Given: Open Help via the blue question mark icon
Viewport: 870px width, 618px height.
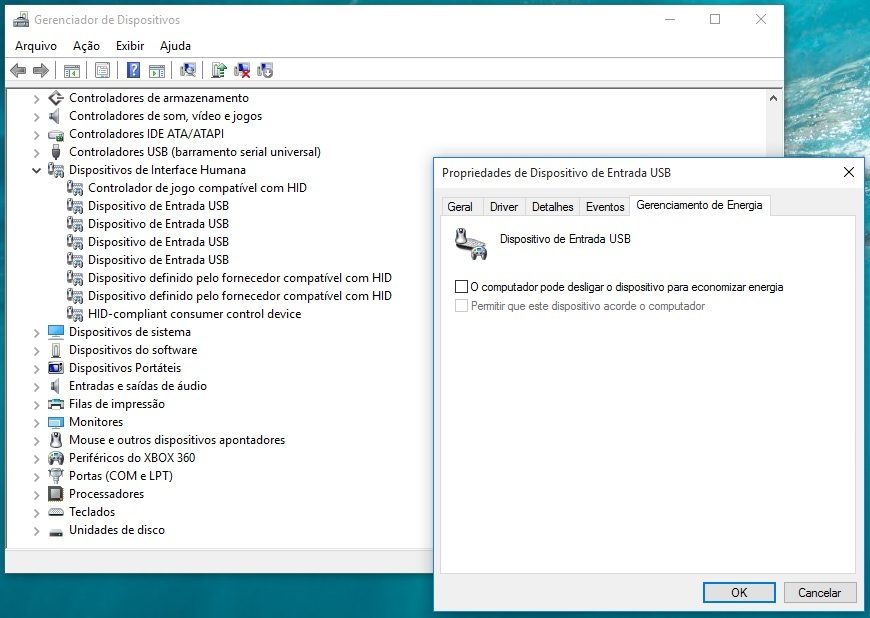Looking at the screenshot, I should click(x=133, y=70).
